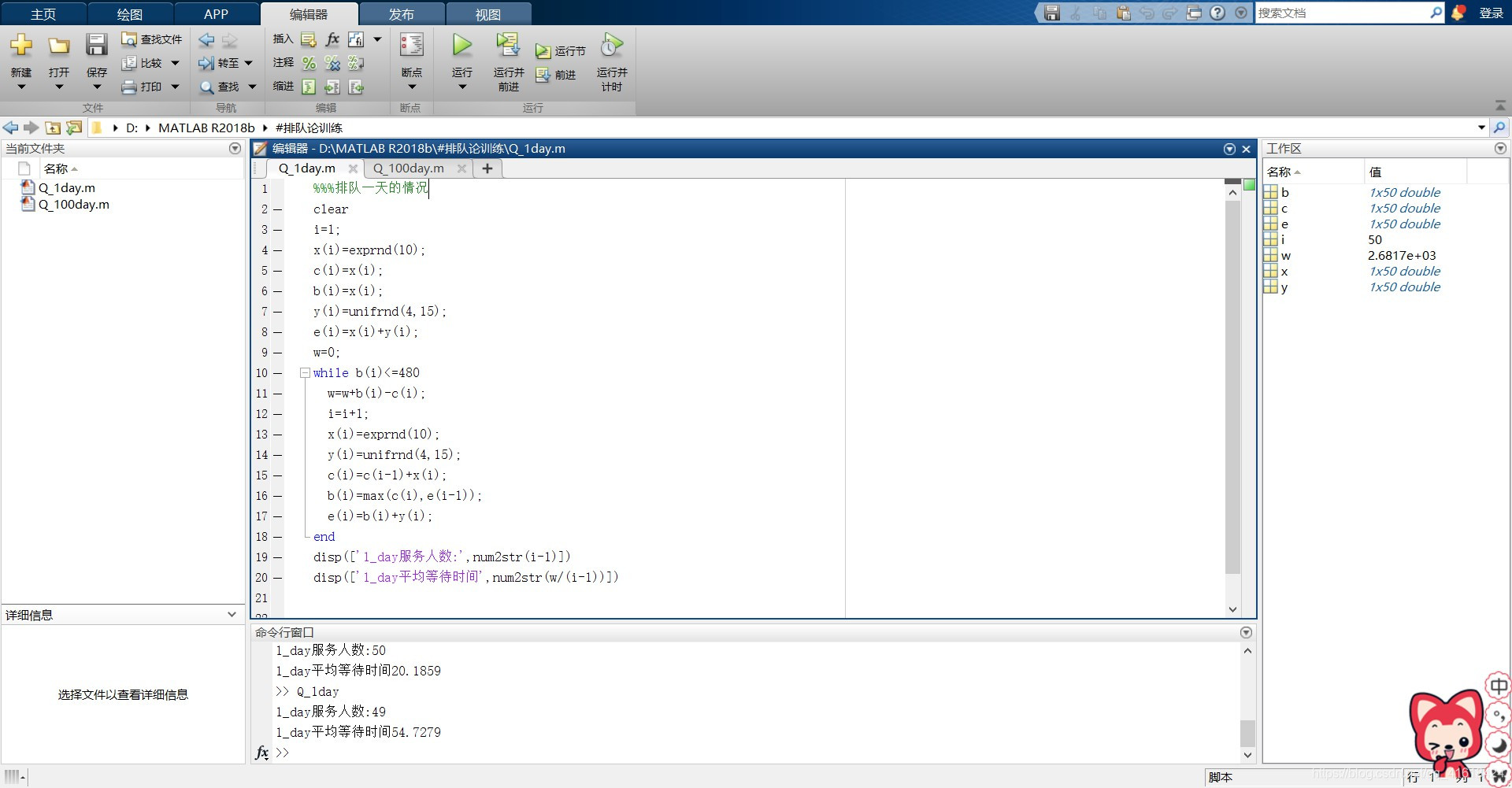Collapse the Details panel chevron
This screenshot has width=1512, height=788.
(232, 614)
